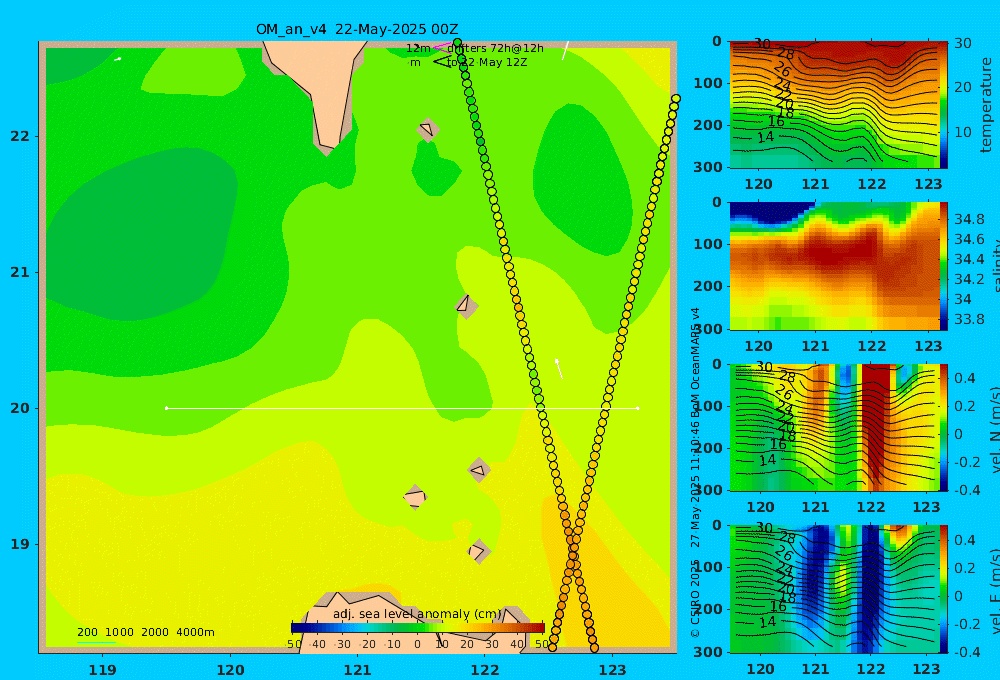1000x680 pixels.
Task: Click where the two drifter tracks cross
Action: pyautogui.click(x=573, y=547)
